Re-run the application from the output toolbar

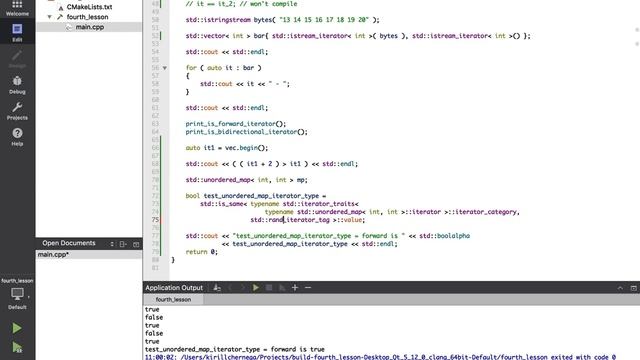tap(256, 288)
